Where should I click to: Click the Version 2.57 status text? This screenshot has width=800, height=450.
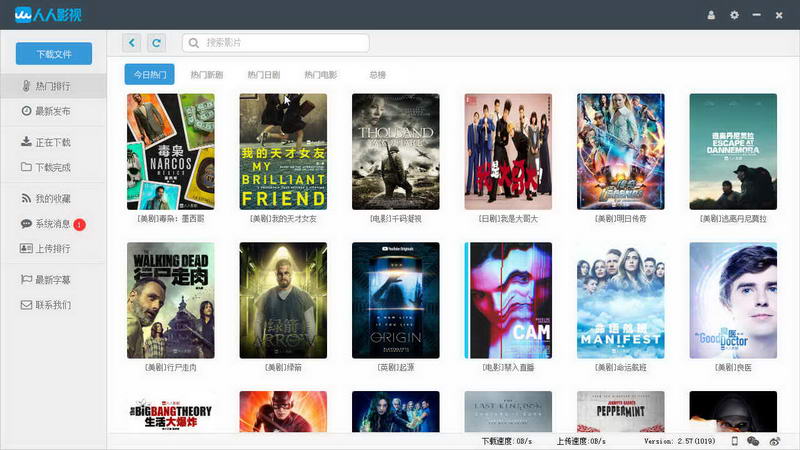point(680,441)
